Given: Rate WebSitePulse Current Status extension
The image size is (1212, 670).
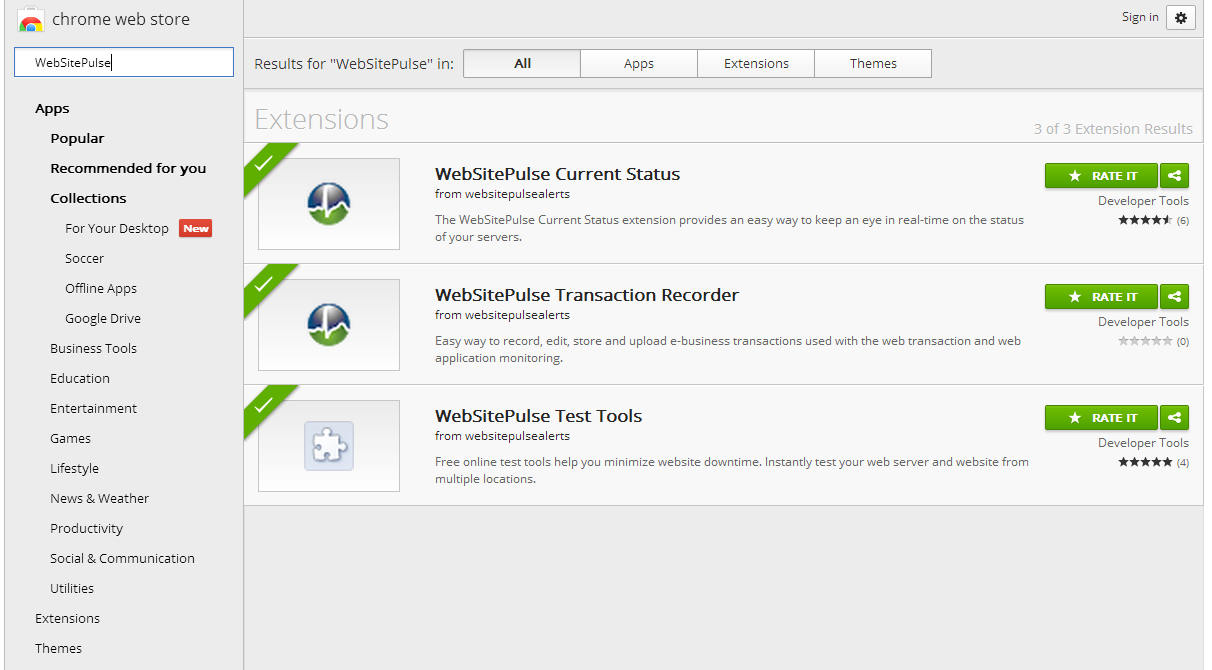Looking at the screenshot, I should [x=1101, y=175].
